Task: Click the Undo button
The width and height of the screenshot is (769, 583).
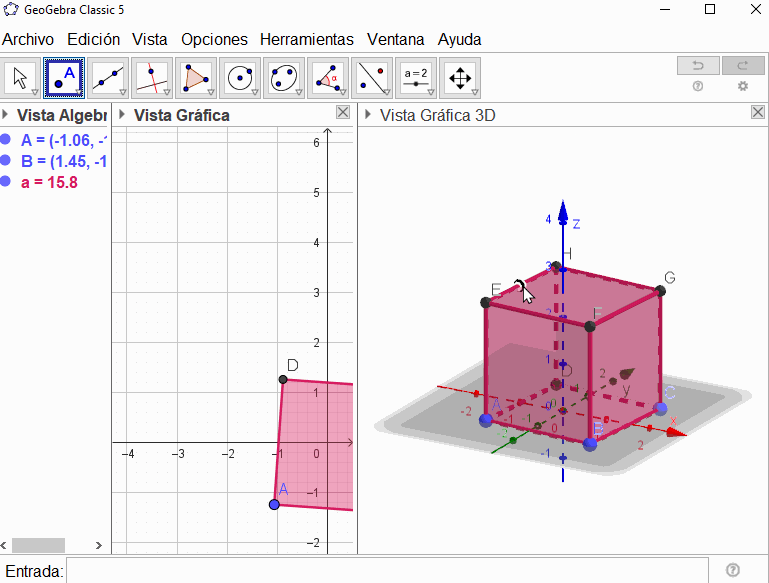Action: click(x=698, y=65)
